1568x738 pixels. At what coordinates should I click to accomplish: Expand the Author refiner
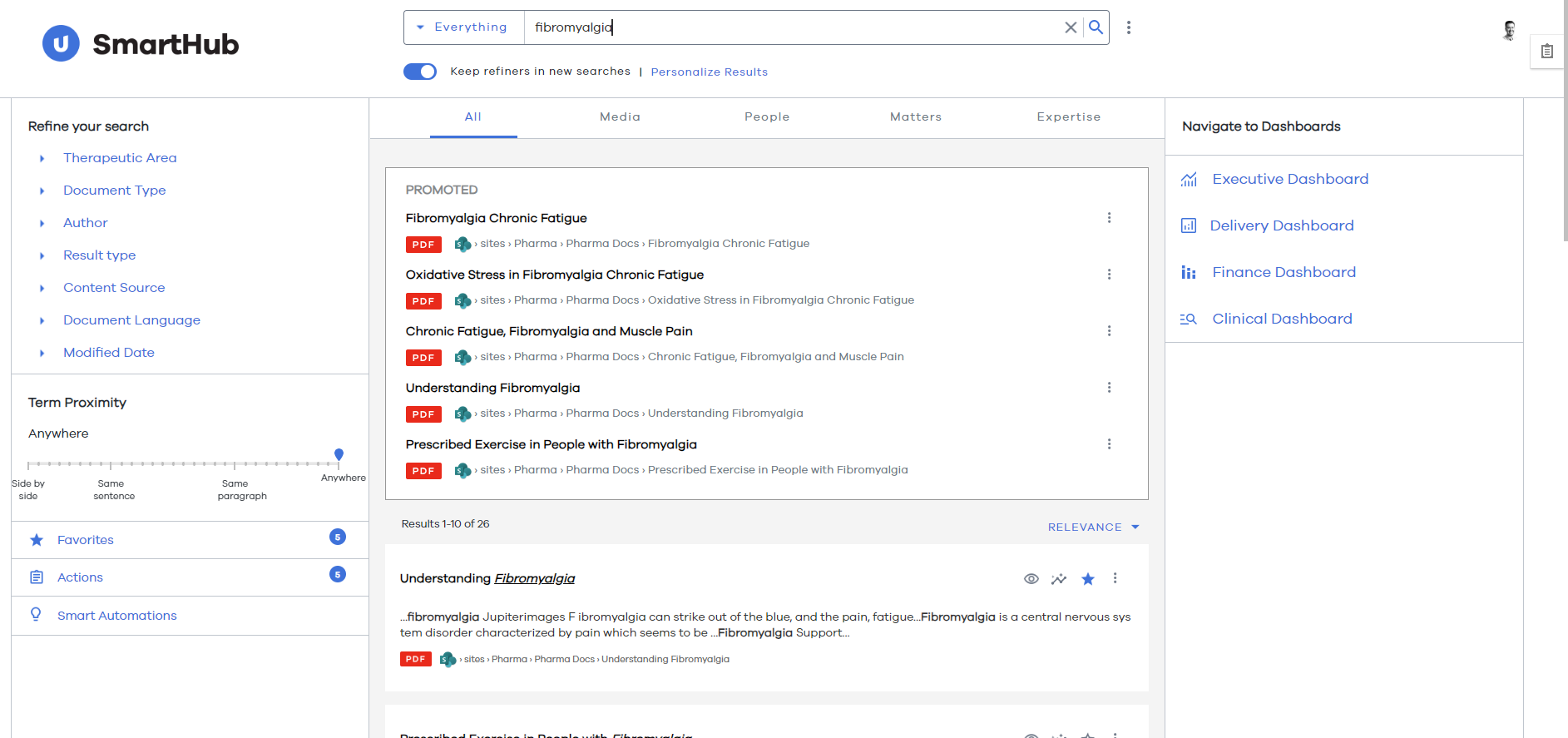click(86, 223)
